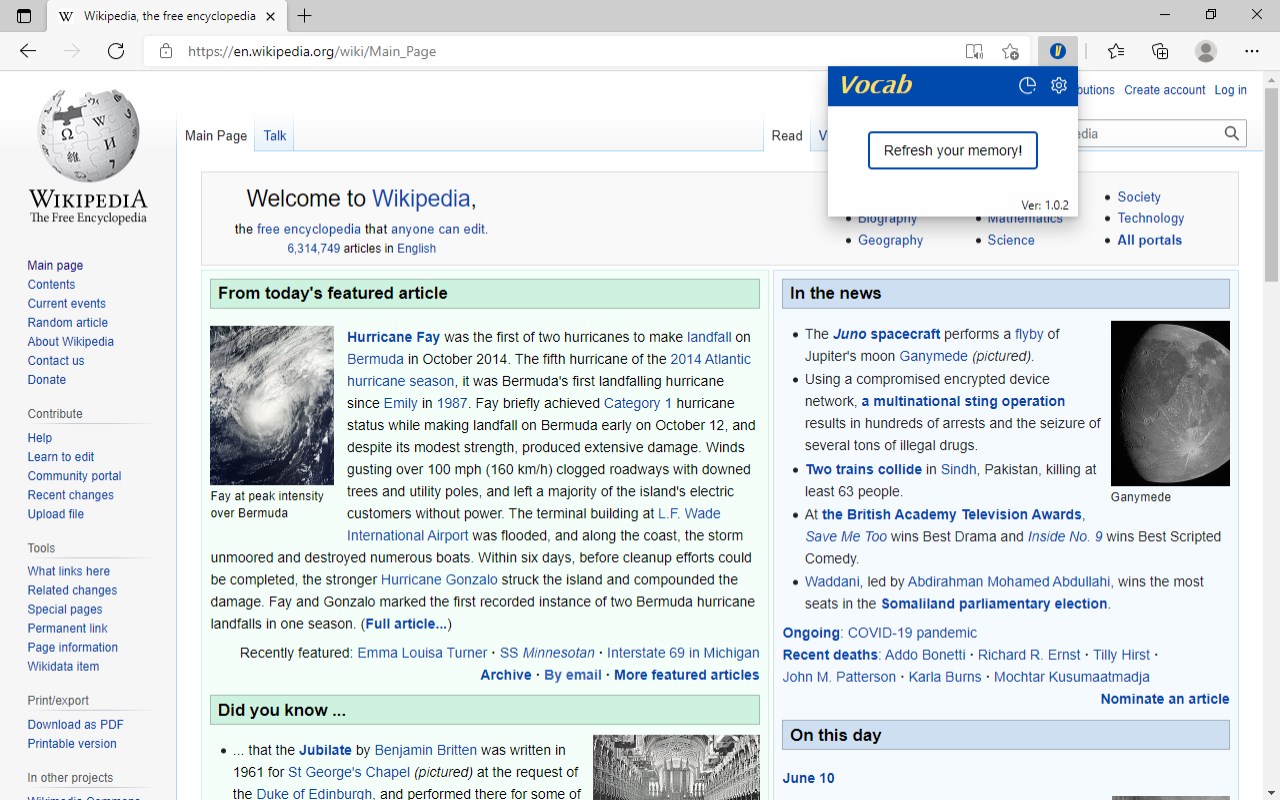Open the Upload file link
The height and width of the screenshot is (800, 1280).
click(x=56, y=514)
